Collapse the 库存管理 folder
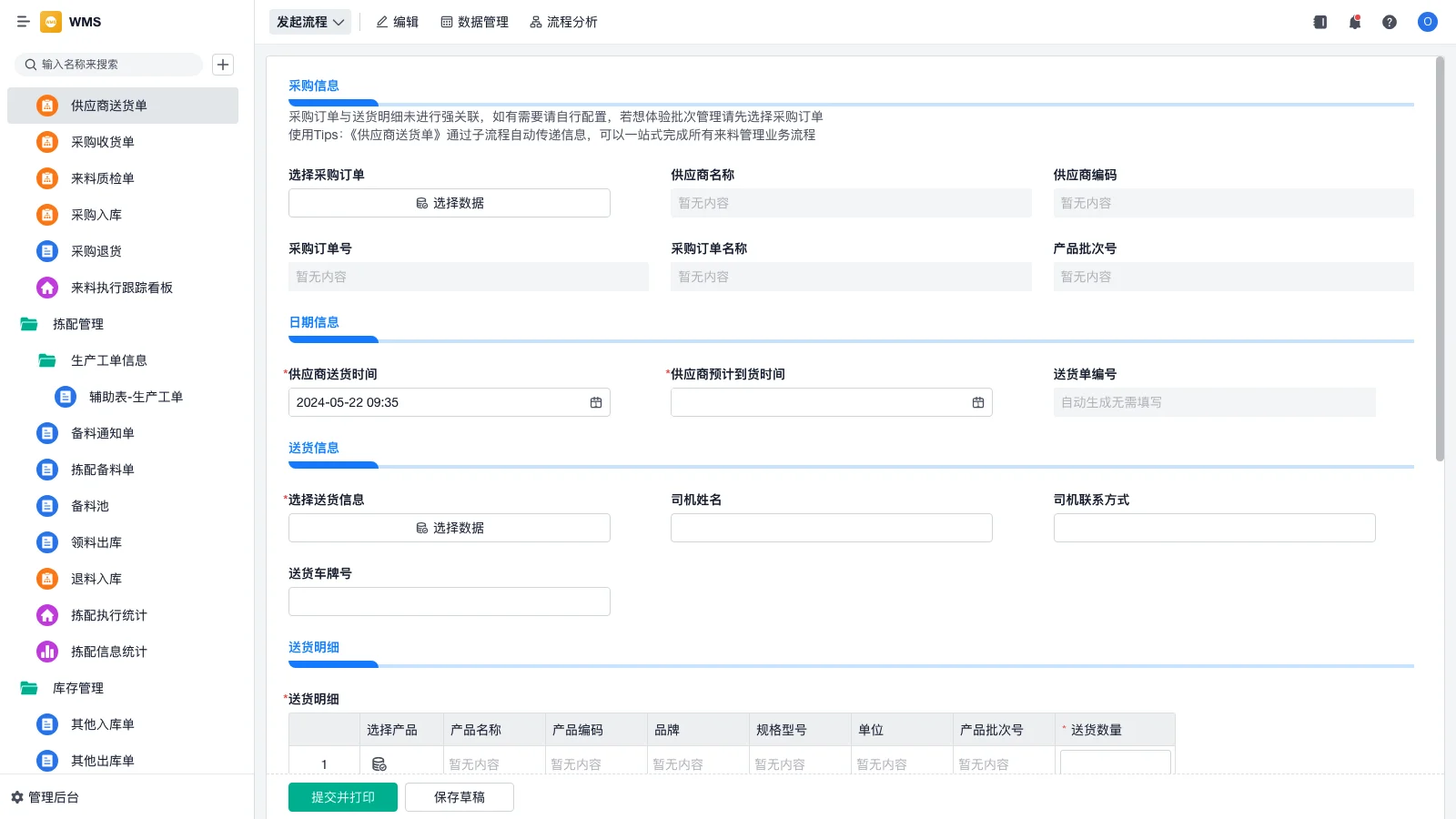This screenshot has height=819, width=1456. [29, 688]
